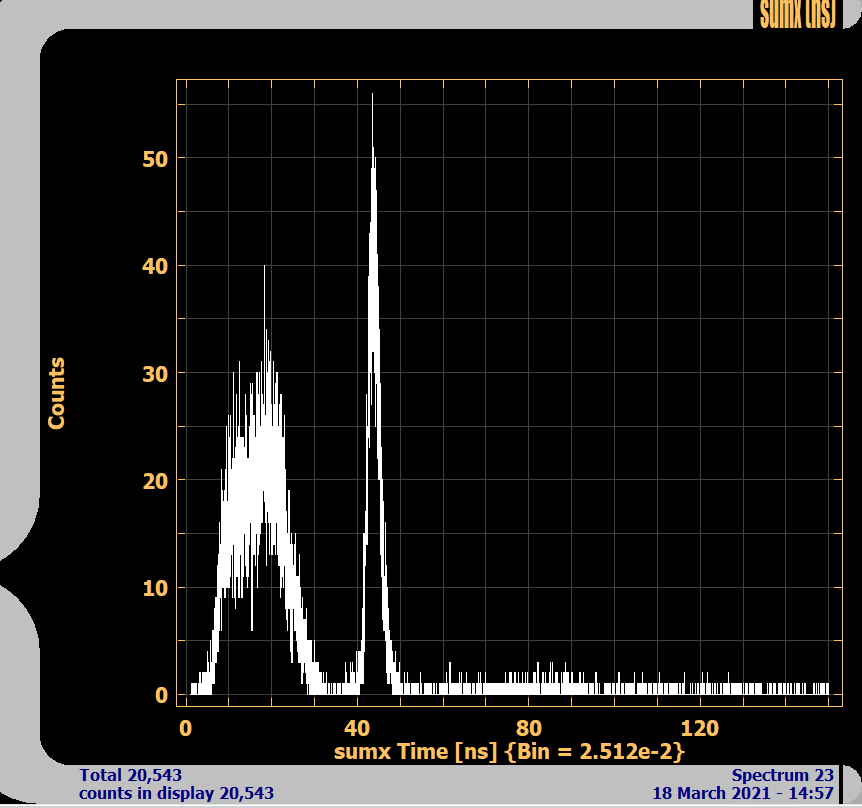Click the y-axis tick label 40
Screen dimensions: 862x808
(x=155, y=267)
